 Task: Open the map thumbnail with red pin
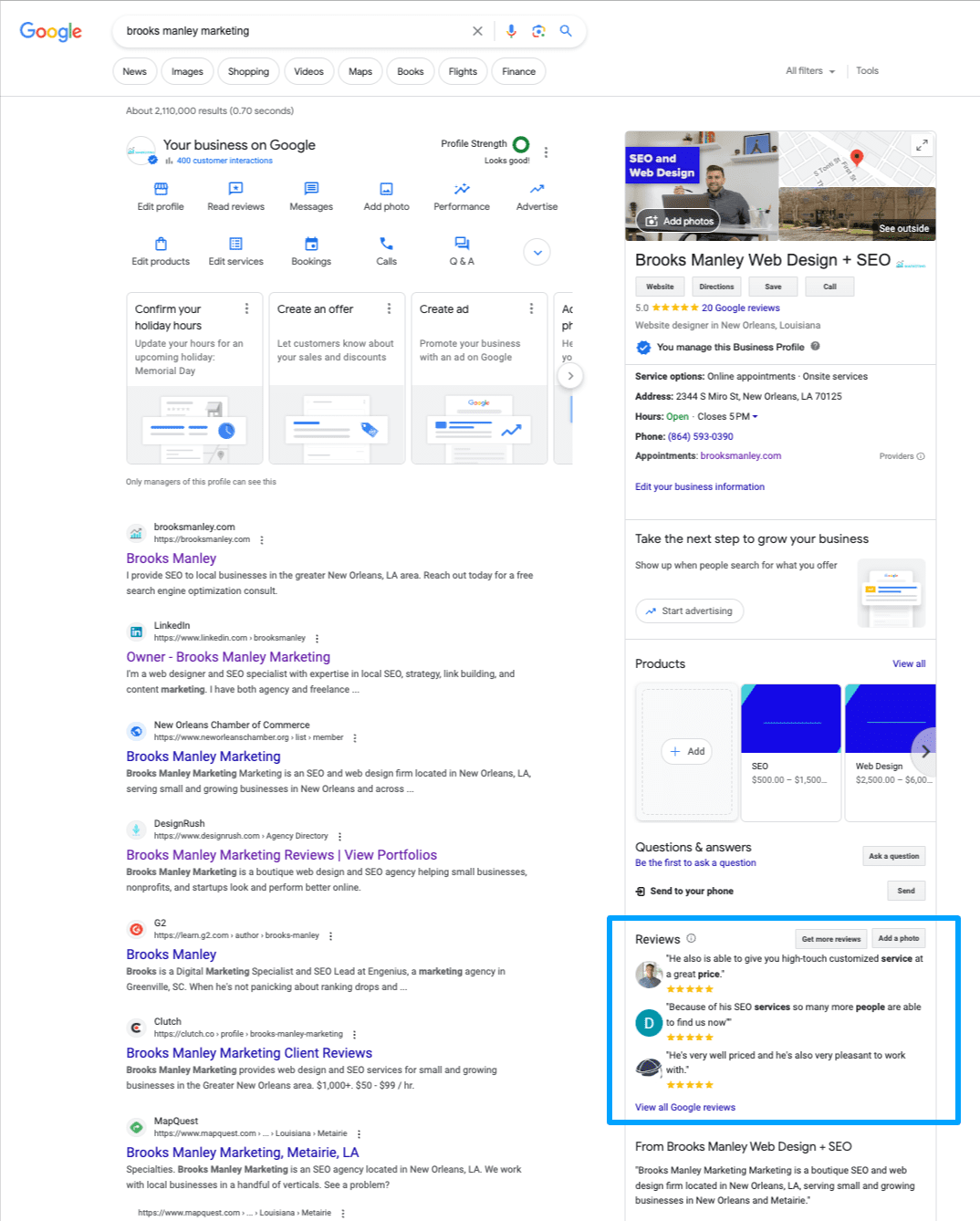[858, 160]
